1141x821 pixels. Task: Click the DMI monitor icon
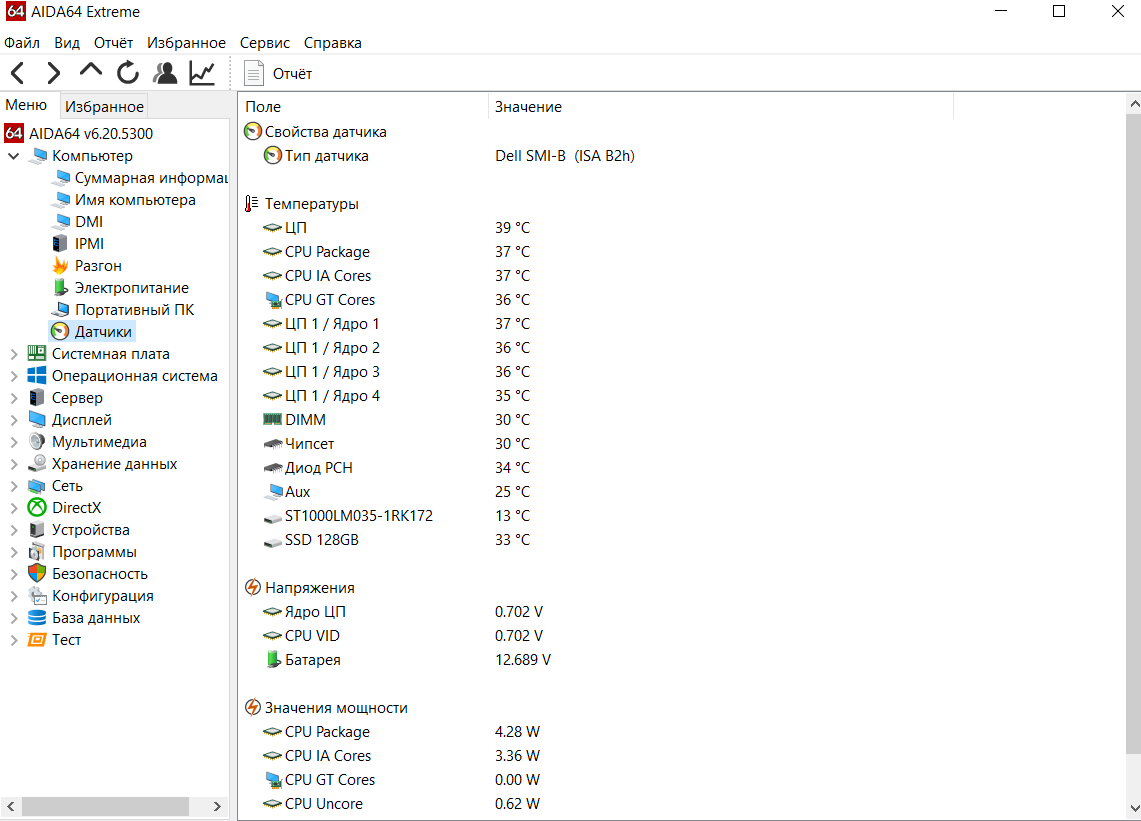click(62, 221)
